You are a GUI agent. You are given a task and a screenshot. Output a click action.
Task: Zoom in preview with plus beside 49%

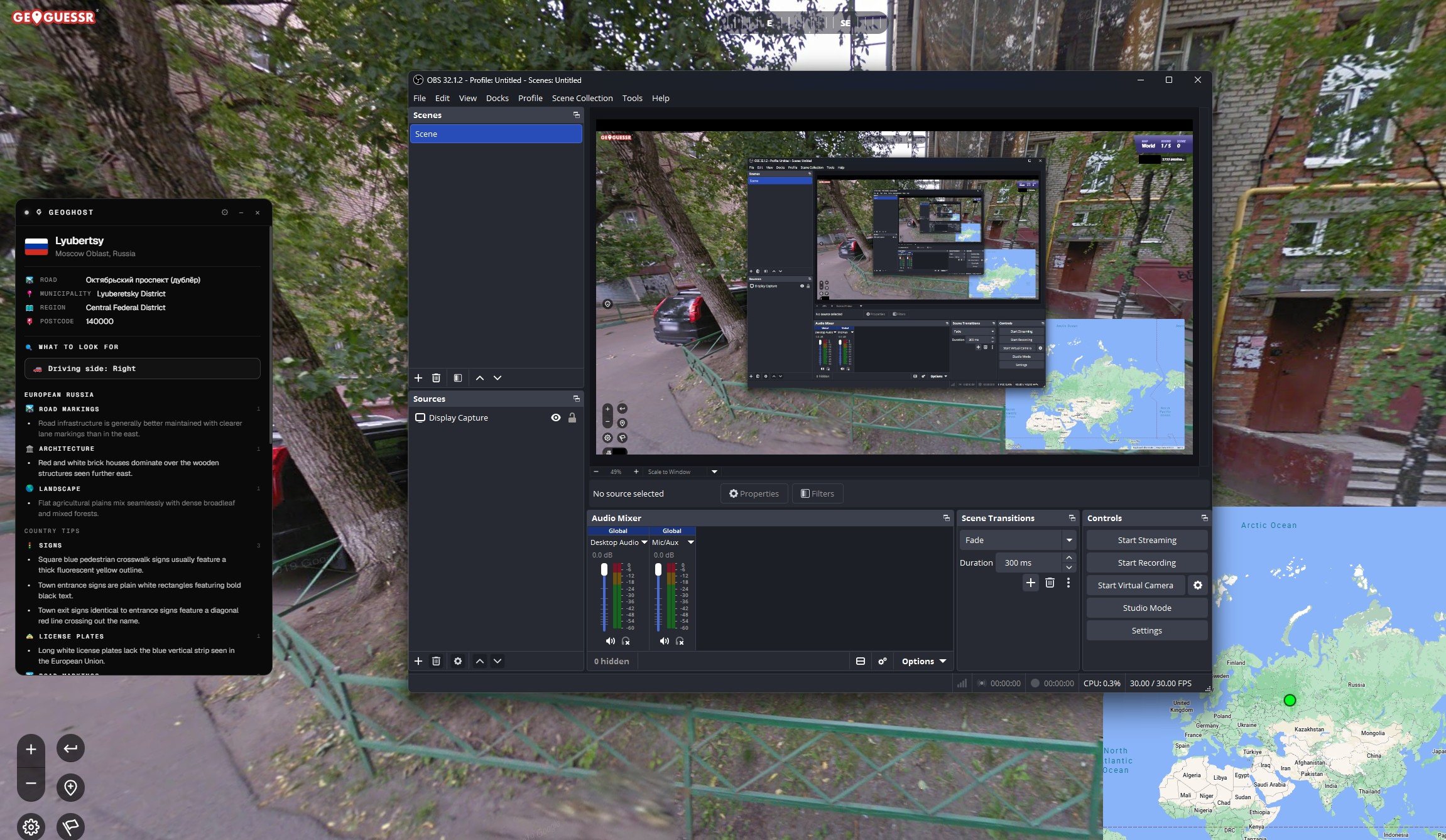point(636,471)
